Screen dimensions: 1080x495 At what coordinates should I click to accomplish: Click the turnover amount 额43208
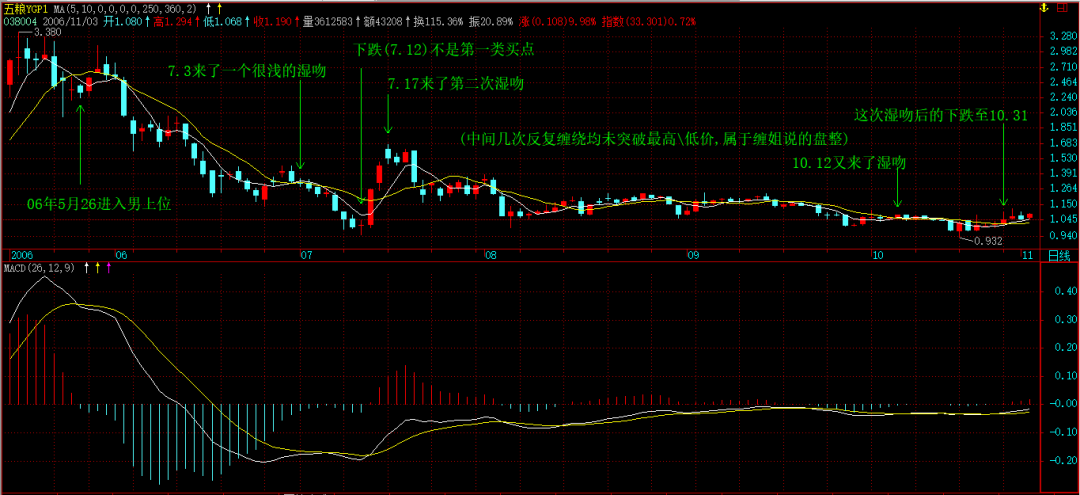[381, 22]
